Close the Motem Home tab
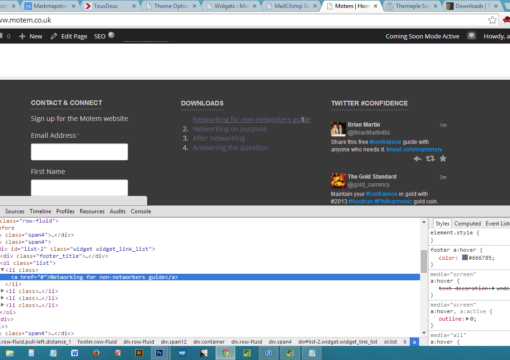This screenshot has height=360, width=510. click(375, 6)
